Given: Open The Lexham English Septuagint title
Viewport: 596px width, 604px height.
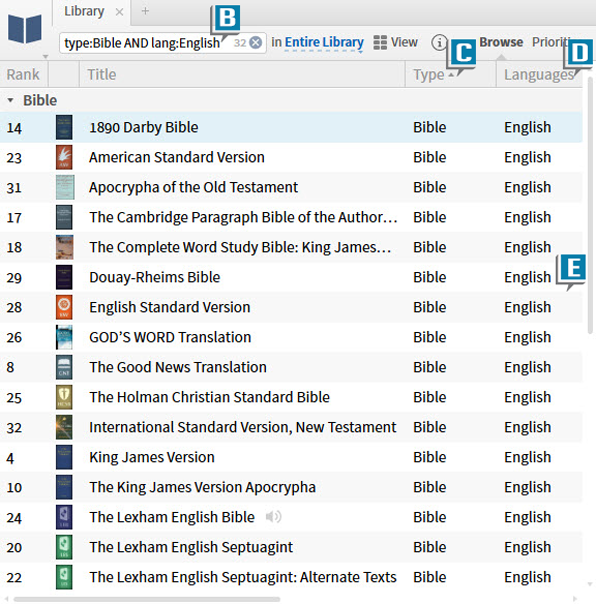Looking at the screenshot, I should (191, 547).
